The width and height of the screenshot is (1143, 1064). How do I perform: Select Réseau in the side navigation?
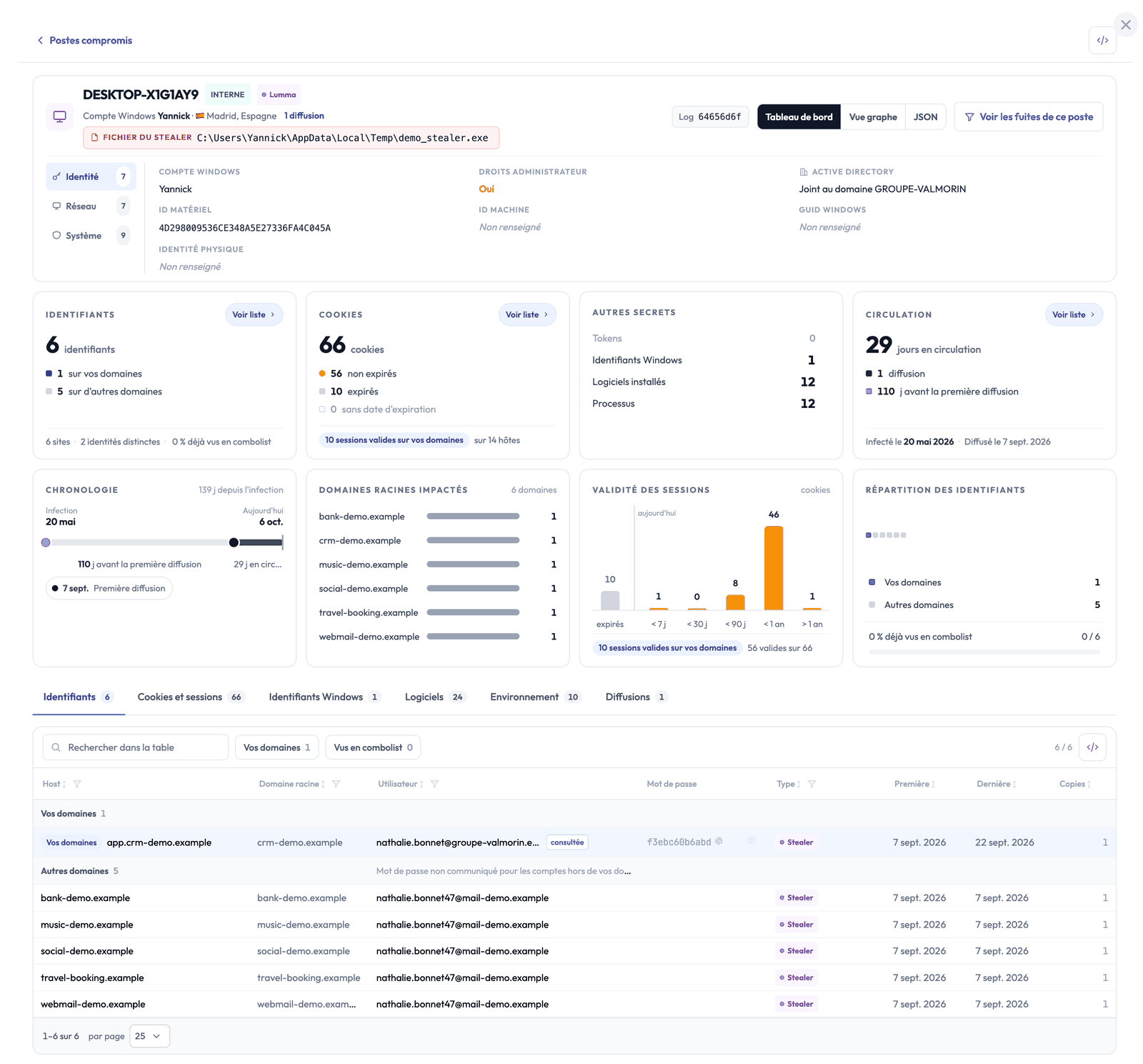click(91, 206)
